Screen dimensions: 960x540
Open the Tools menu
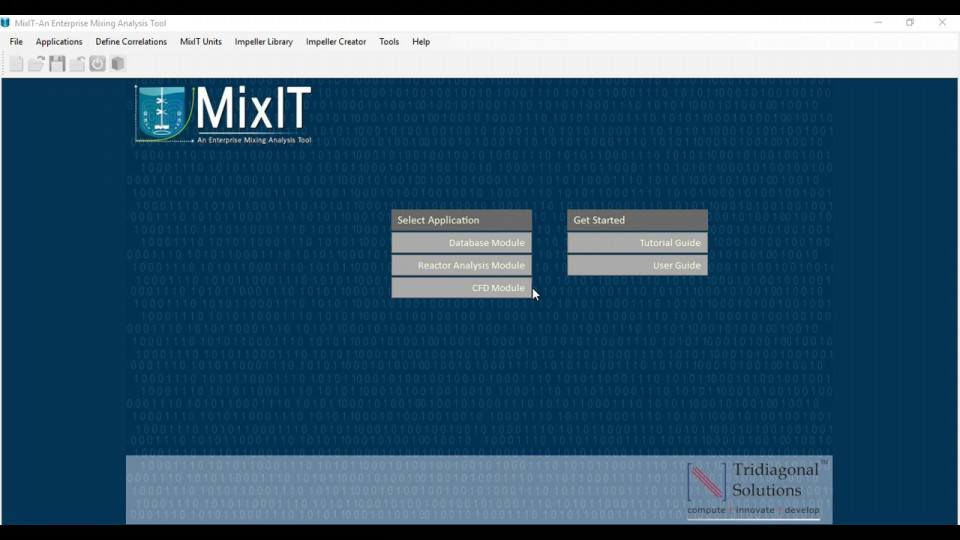click(x=389, y=42)
